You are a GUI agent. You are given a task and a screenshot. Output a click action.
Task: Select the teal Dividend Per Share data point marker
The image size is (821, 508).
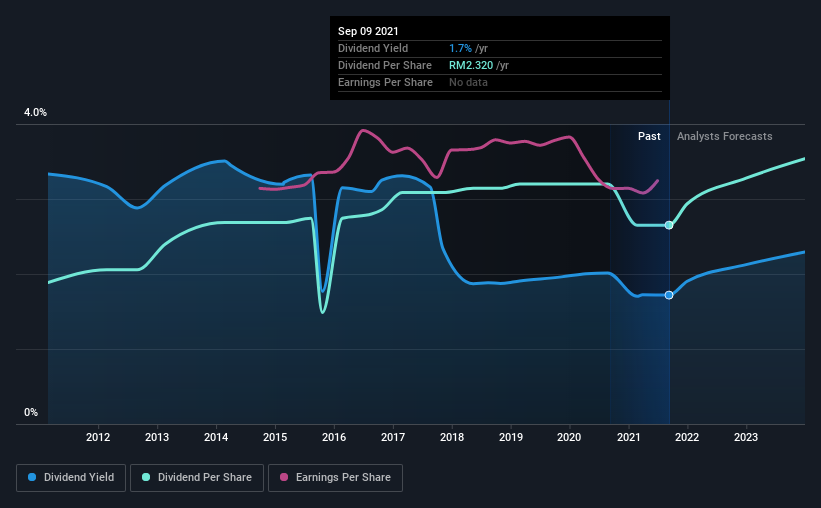[669, 225]
